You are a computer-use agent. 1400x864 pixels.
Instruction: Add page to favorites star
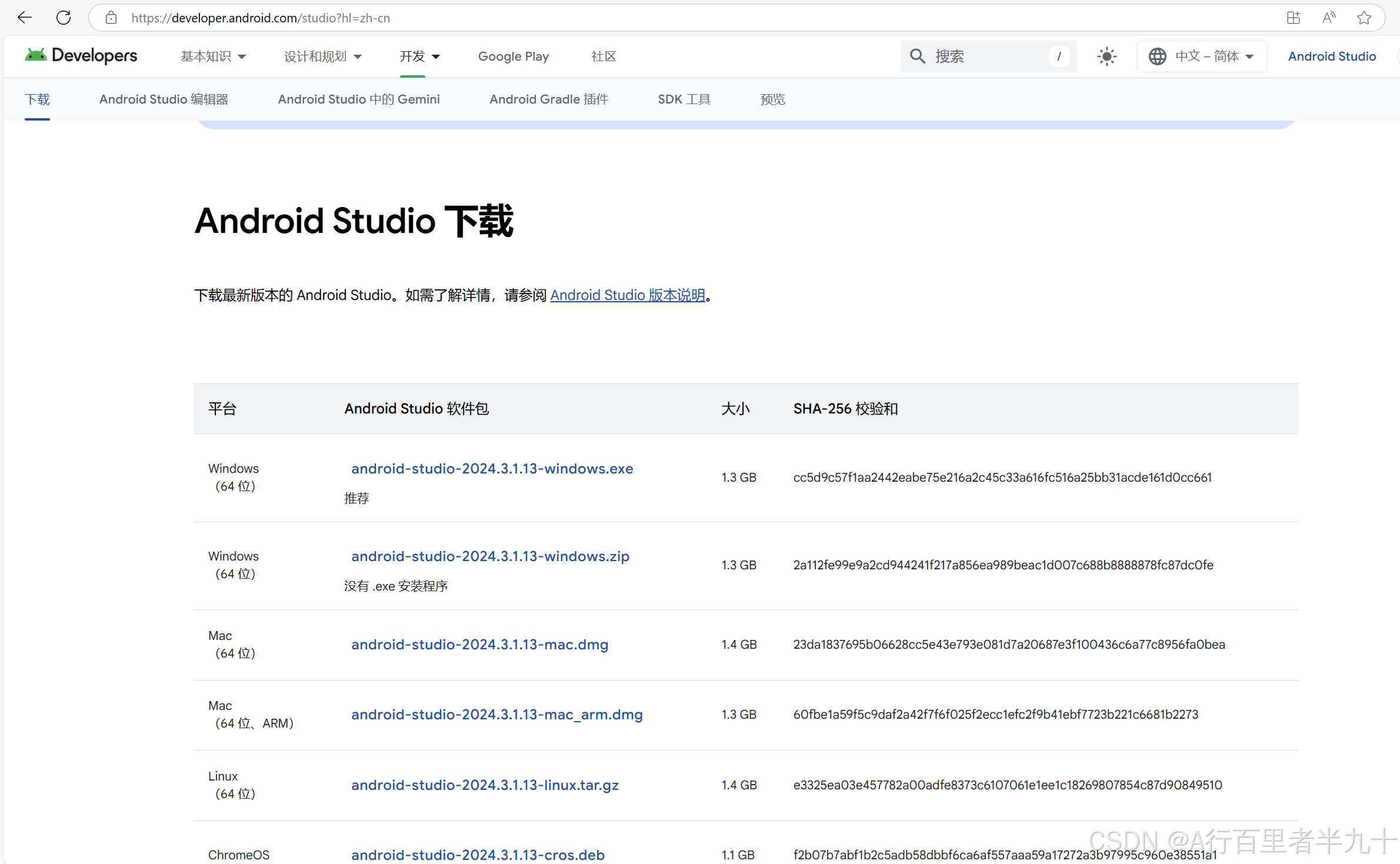point(1364,18)
